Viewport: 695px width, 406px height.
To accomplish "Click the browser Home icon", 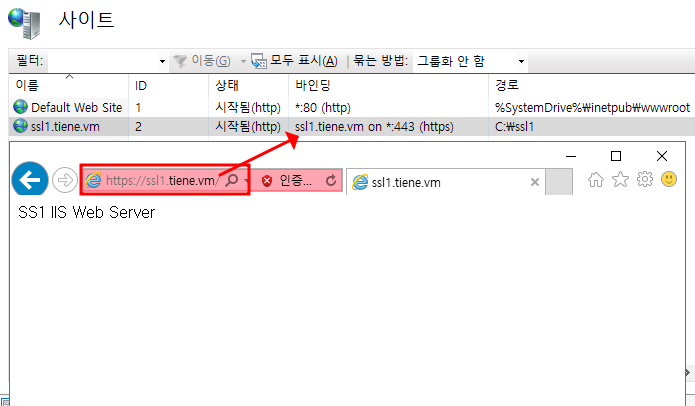I will click(596, 180).
